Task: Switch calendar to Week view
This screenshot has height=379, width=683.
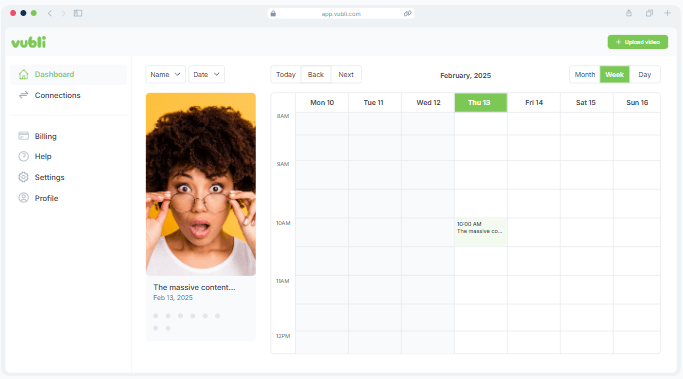Action: pos(615,74)
